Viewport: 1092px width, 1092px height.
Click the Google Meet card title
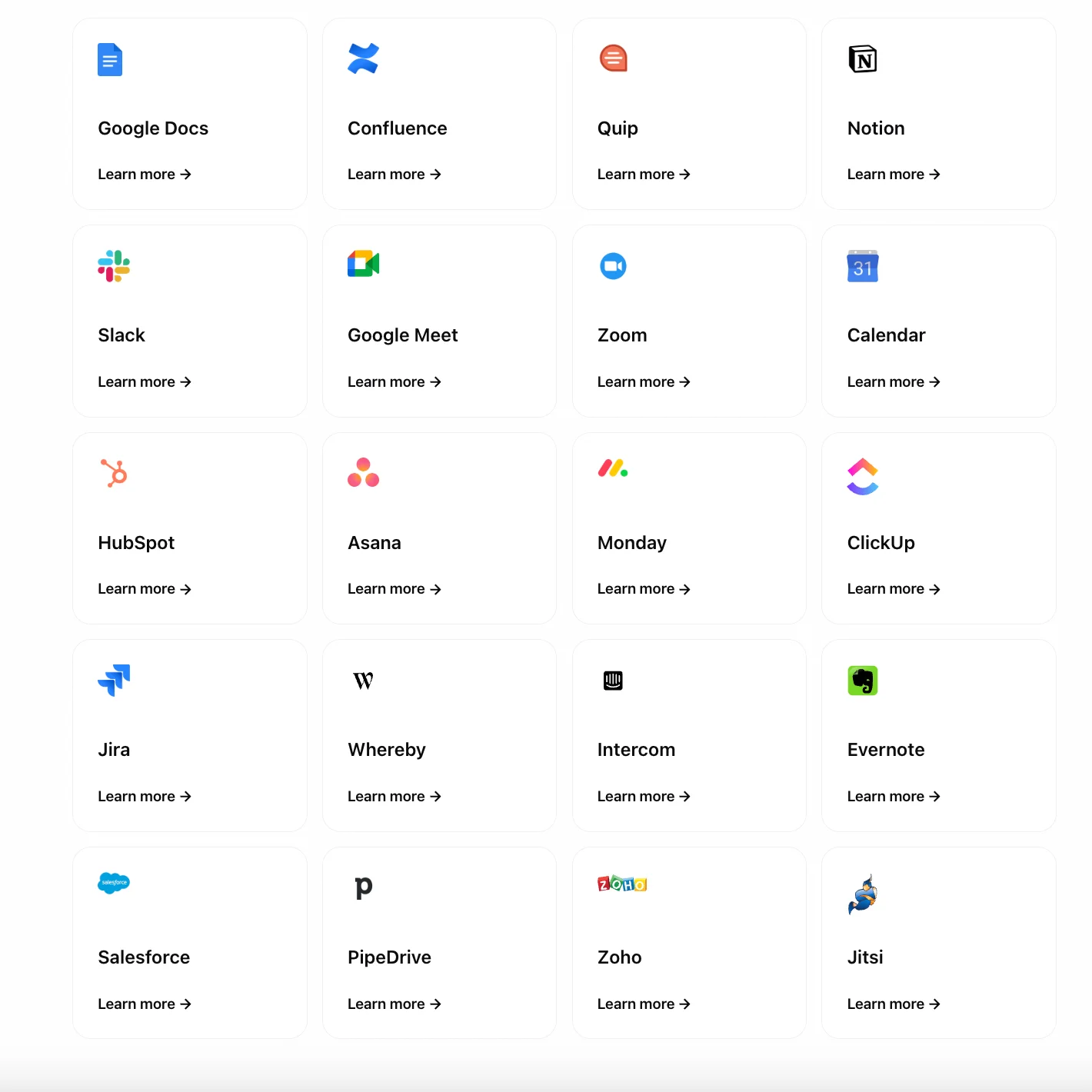point(403,335)
